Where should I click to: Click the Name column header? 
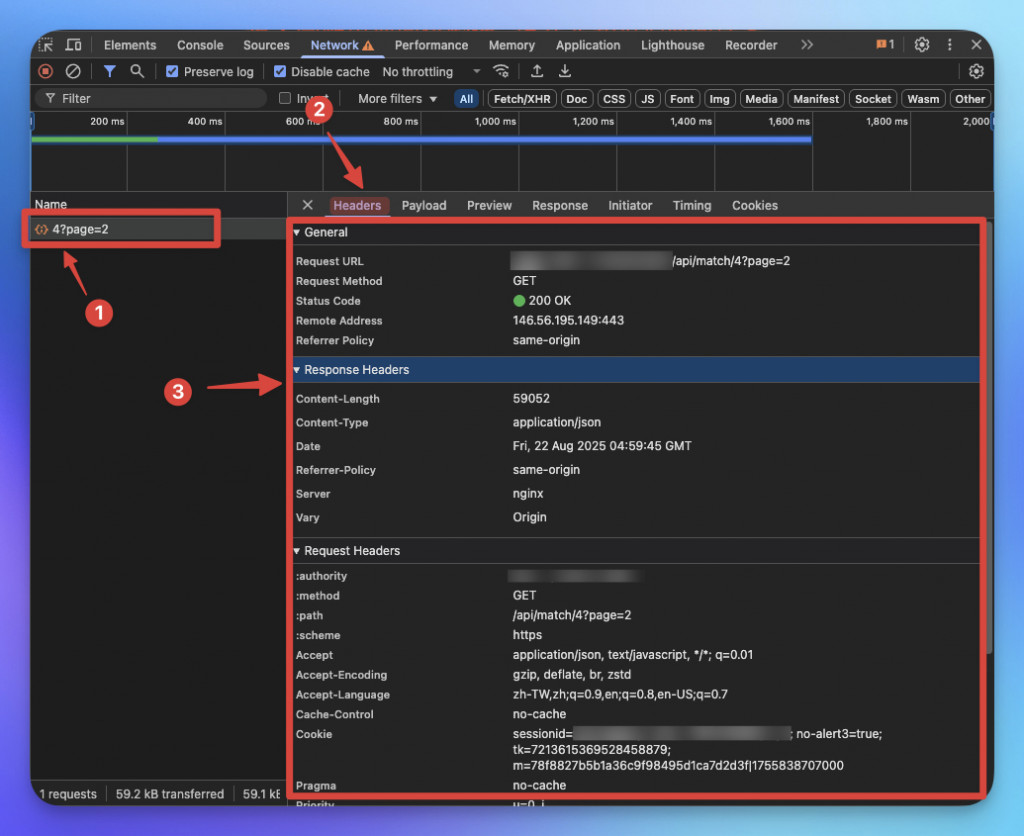51,204
